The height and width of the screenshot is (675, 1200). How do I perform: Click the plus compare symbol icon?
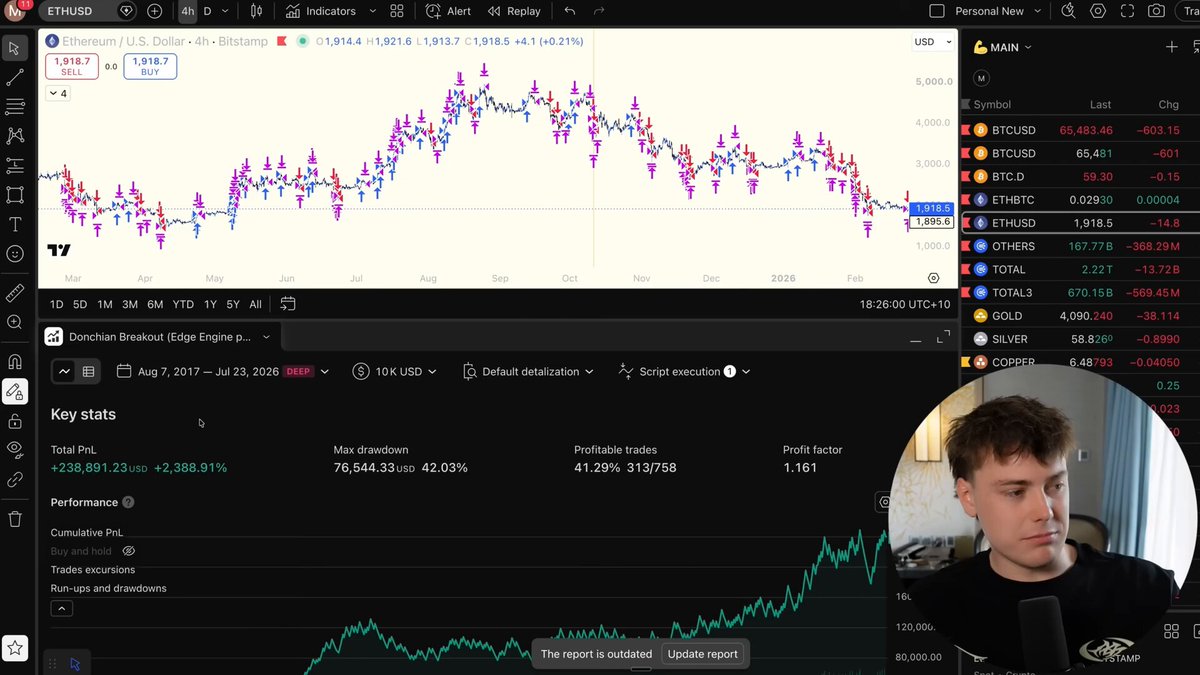[154, 11]
